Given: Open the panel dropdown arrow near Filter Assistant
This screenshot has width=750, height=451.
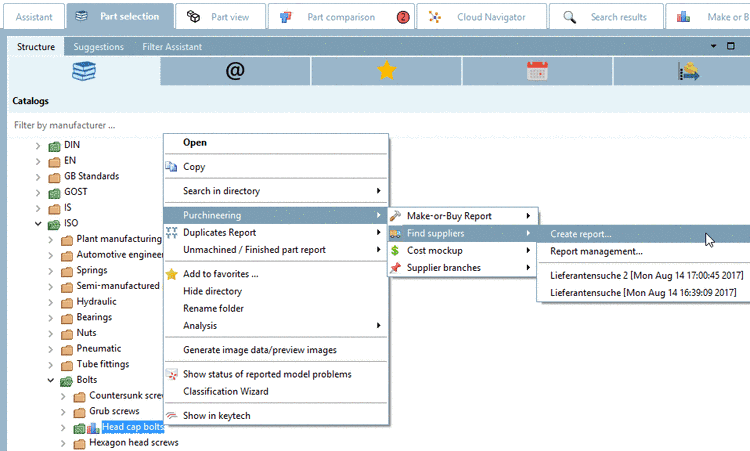Looking at the screenshot, I should [x=714, y=46].
